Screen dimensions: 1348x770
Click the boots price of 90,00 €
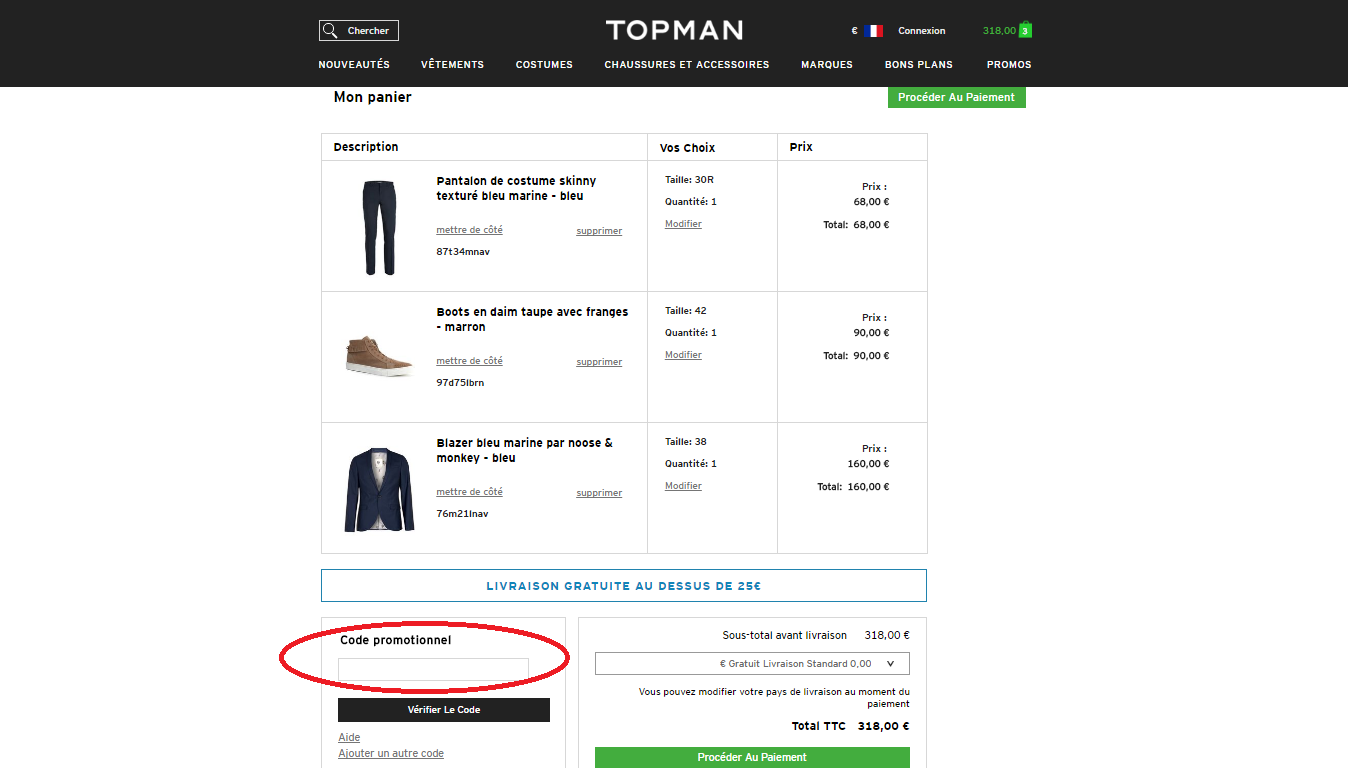click(x=871, y=333)
